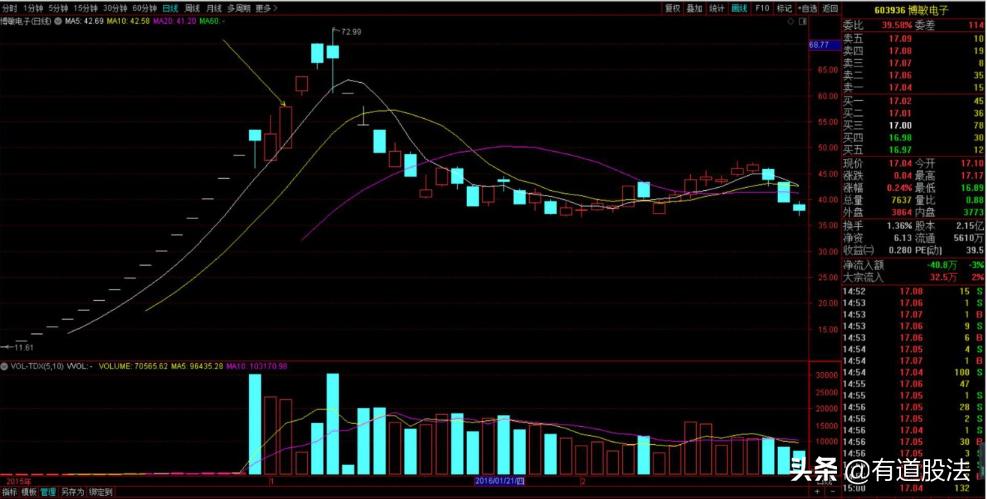
Task: Click the 复权 adjustment button
Action: point(673,8)
